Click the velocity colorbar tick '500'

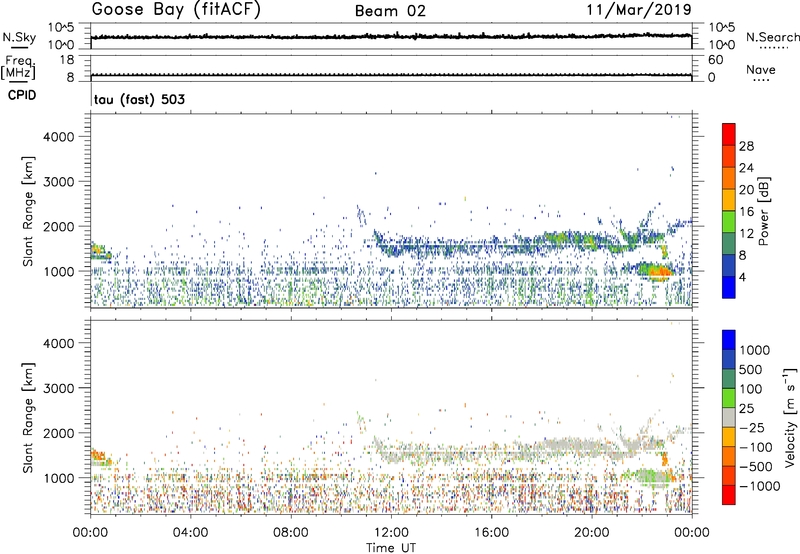750,370
